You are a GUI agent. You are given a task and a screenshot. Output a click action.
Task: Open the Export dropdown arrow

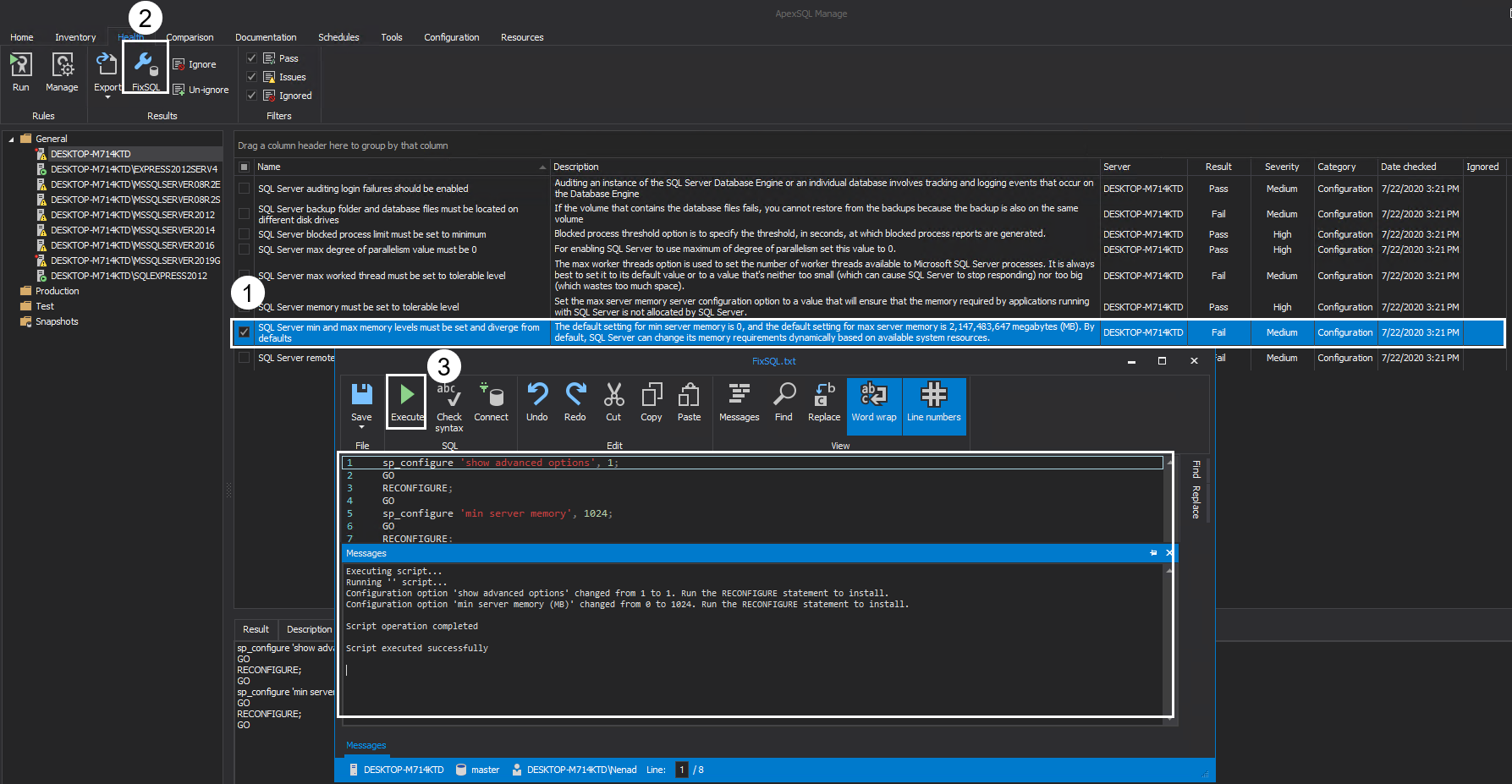coord(107,97)
